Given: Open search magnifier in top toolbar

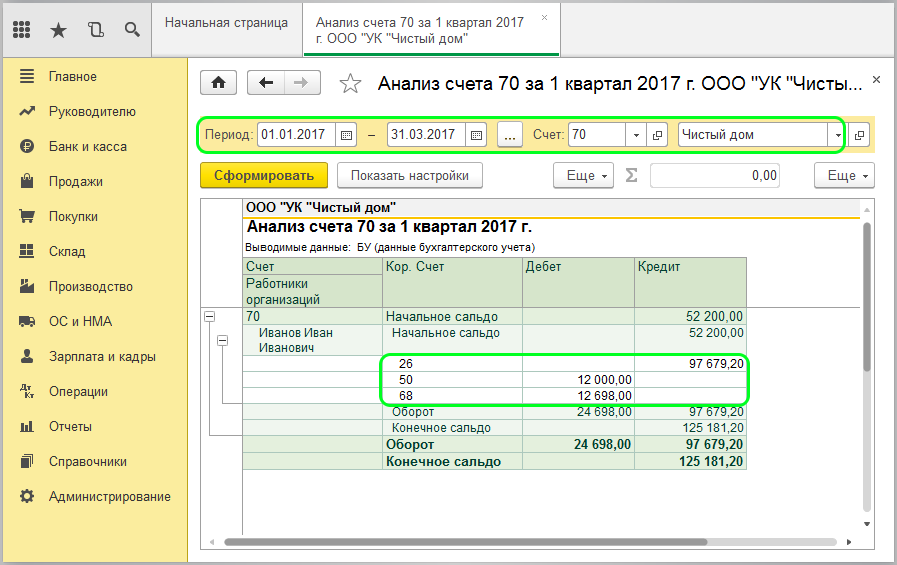Looking at the screenshot, I should point(132,30).
